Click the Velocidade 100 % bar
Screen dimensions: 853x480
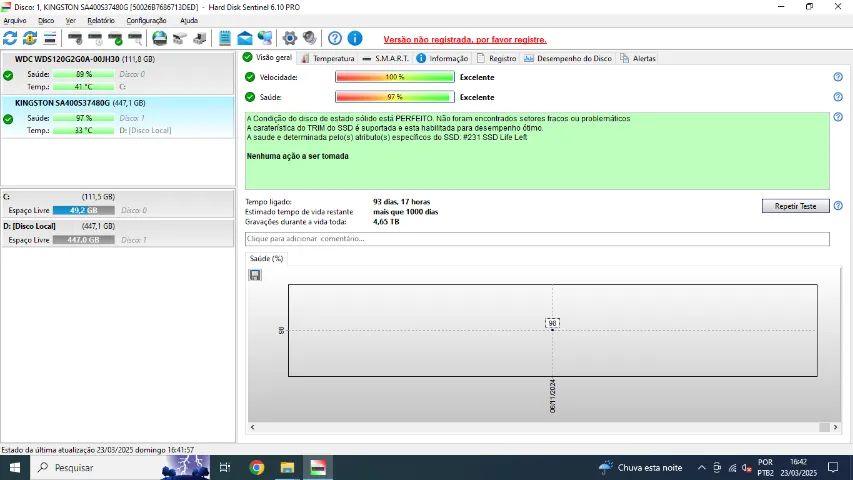tap(395, 77)
